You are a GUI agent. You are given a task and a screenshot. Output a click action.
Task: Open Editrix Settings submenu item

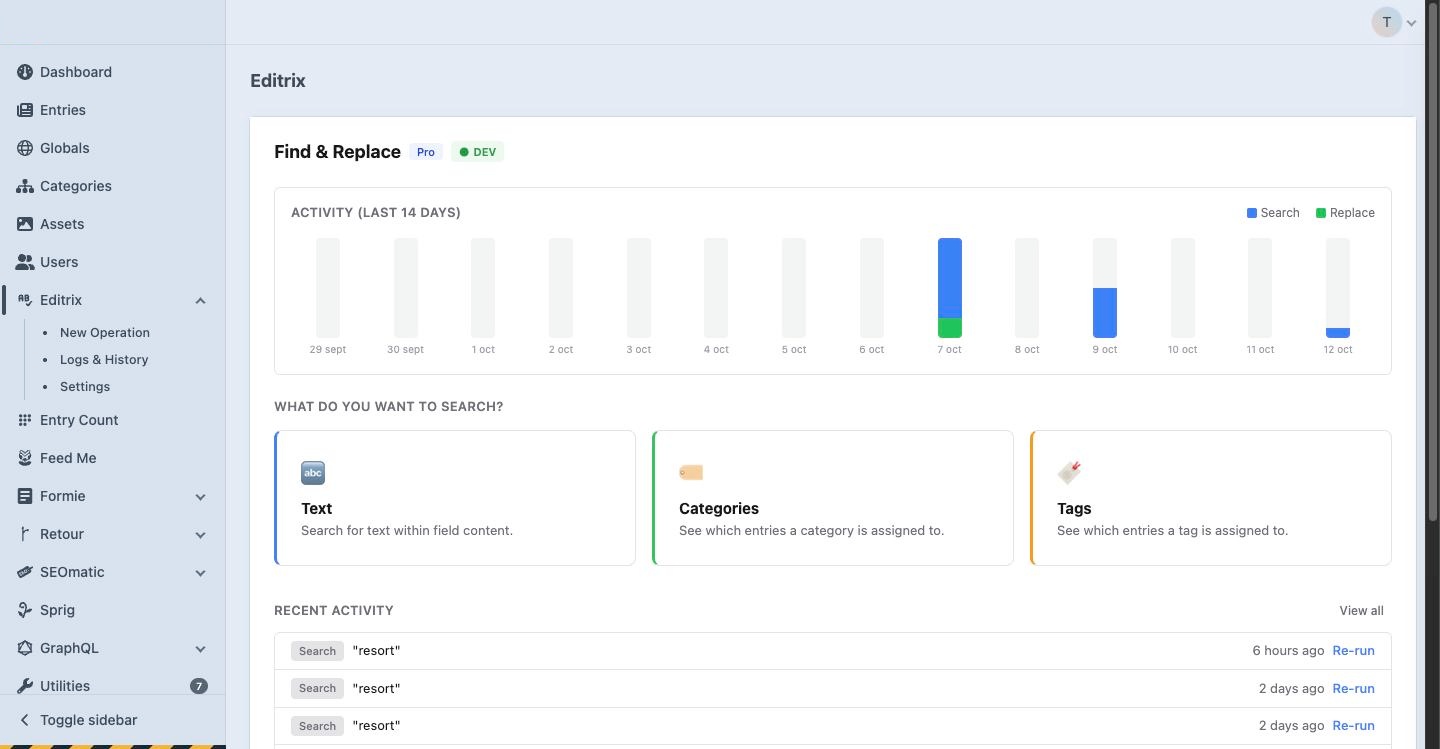pos(85,386)
